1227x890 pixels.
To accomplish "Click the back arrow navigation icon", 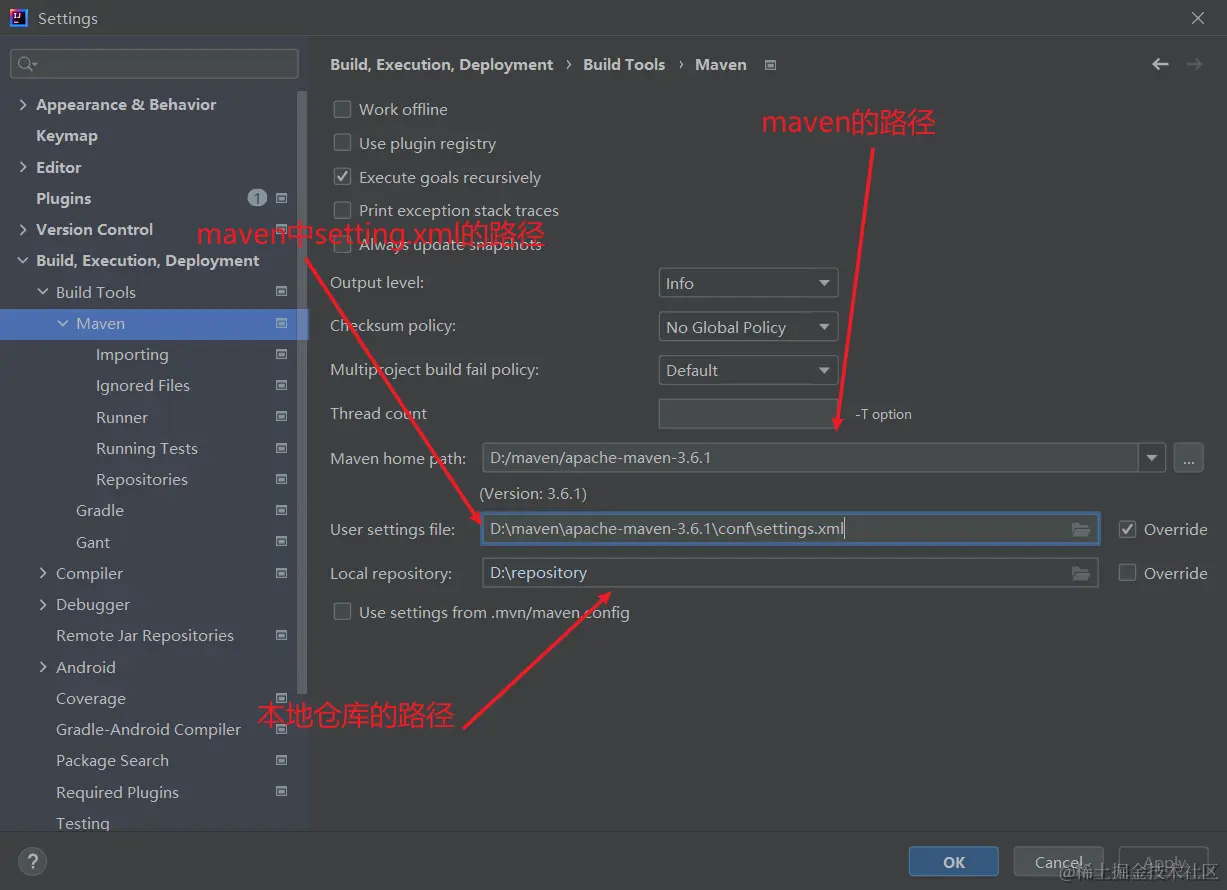I will 1160,64.
